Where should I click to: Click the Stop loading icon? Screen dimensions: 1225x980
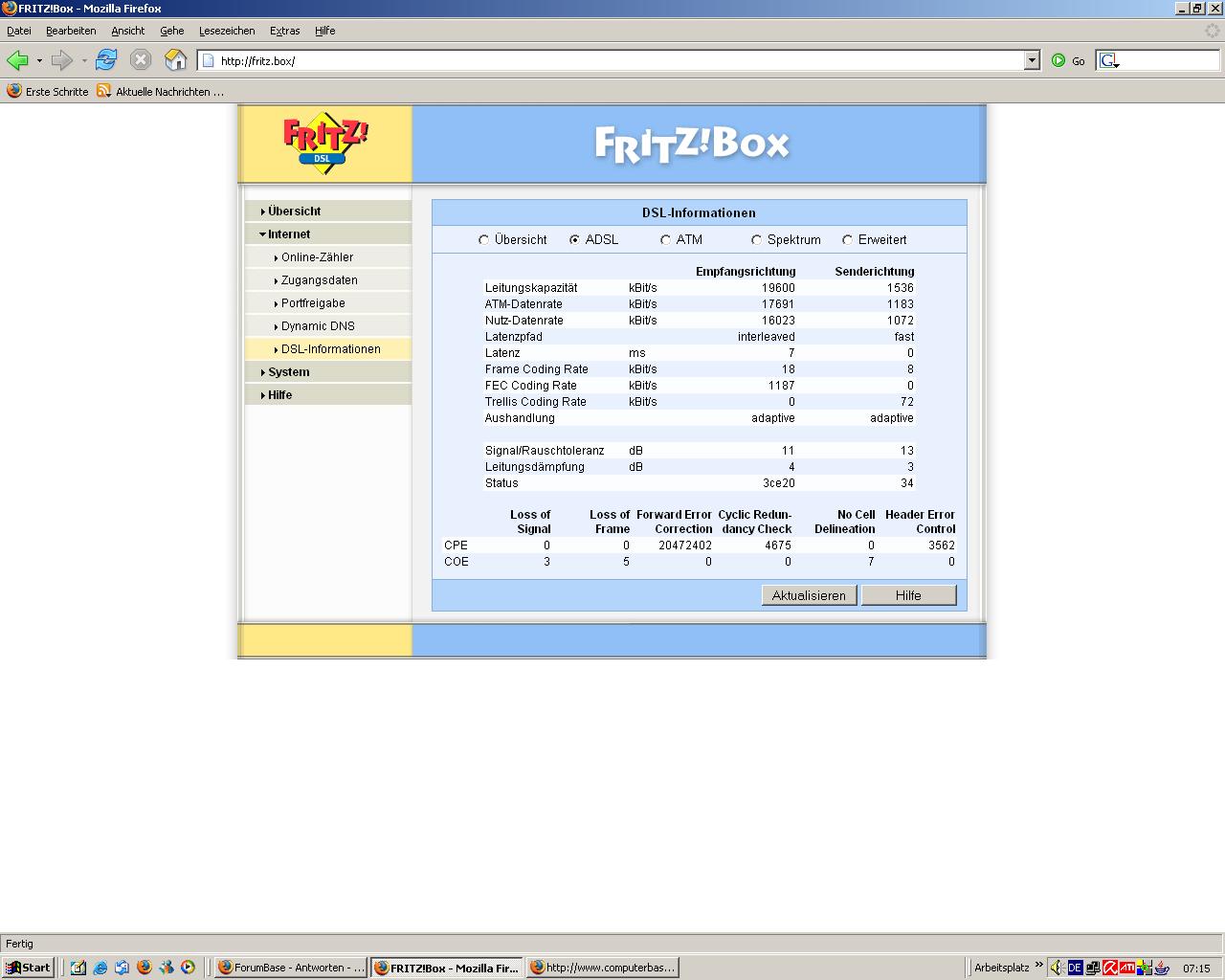tap(141, 60)
